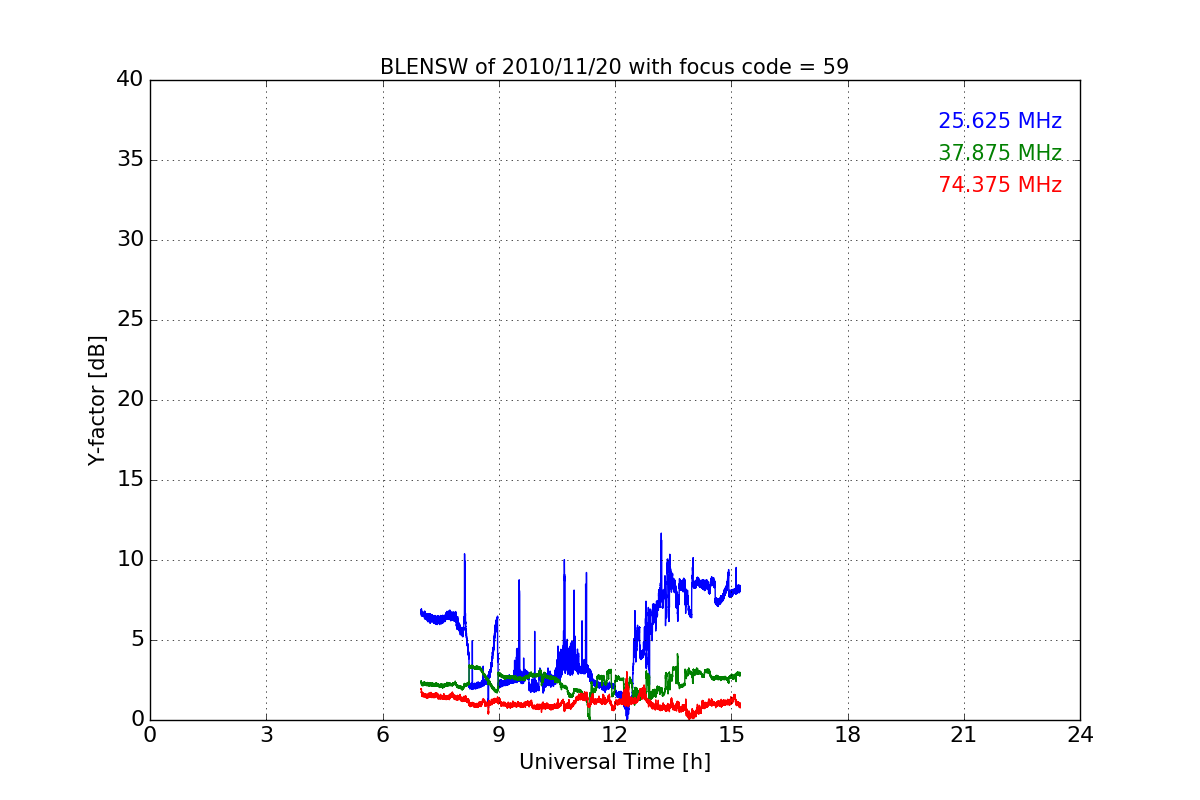Select the '37.875 MHz' green legend label
Image resolution: width=1200 pixels, height=800 pixels.
pyautogui.click(x=1000, y=153)
